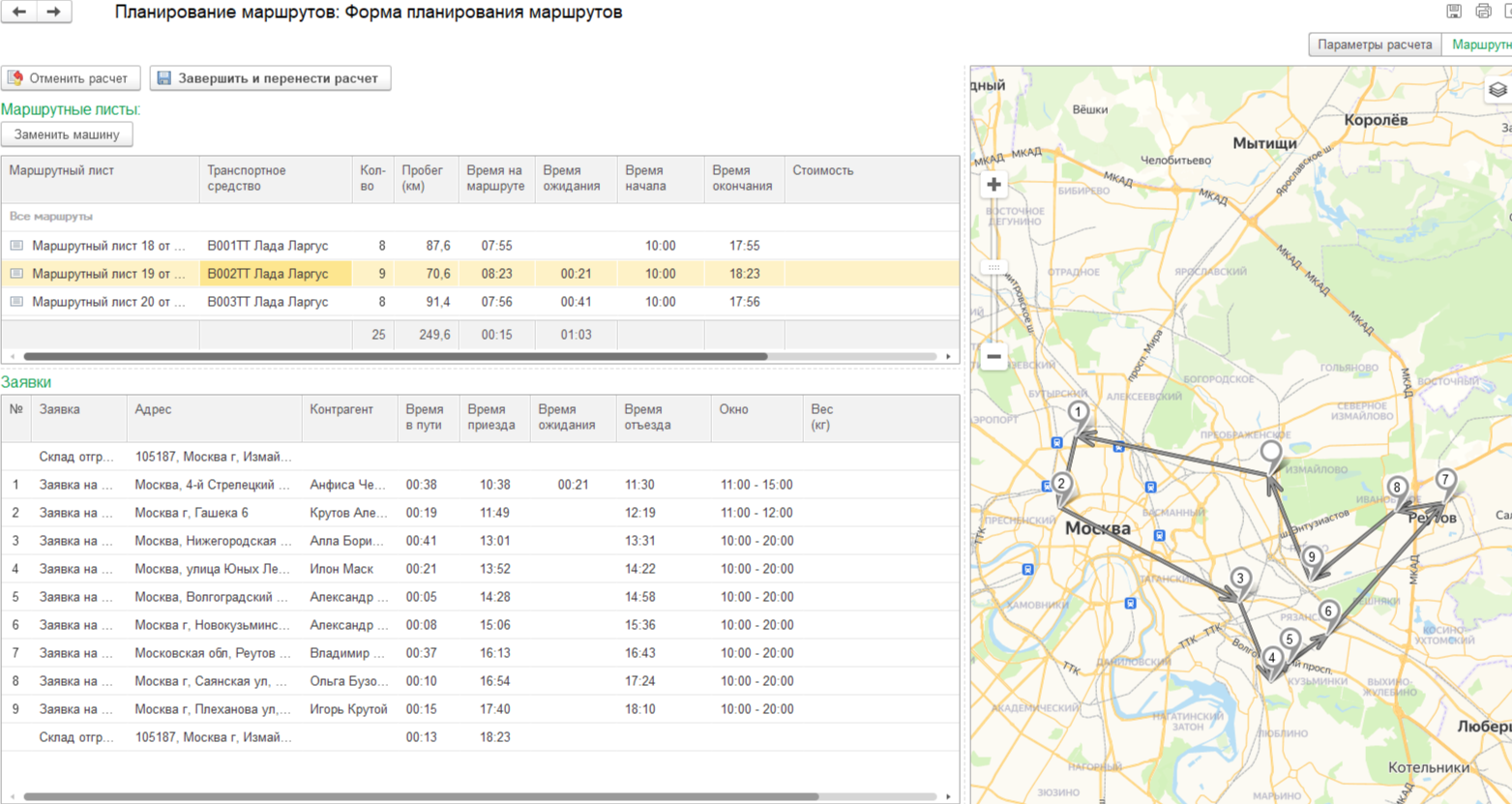Screen dimensions: 1512x804
Task: Zoom in the map with plus button
Action: click(993, 185)
